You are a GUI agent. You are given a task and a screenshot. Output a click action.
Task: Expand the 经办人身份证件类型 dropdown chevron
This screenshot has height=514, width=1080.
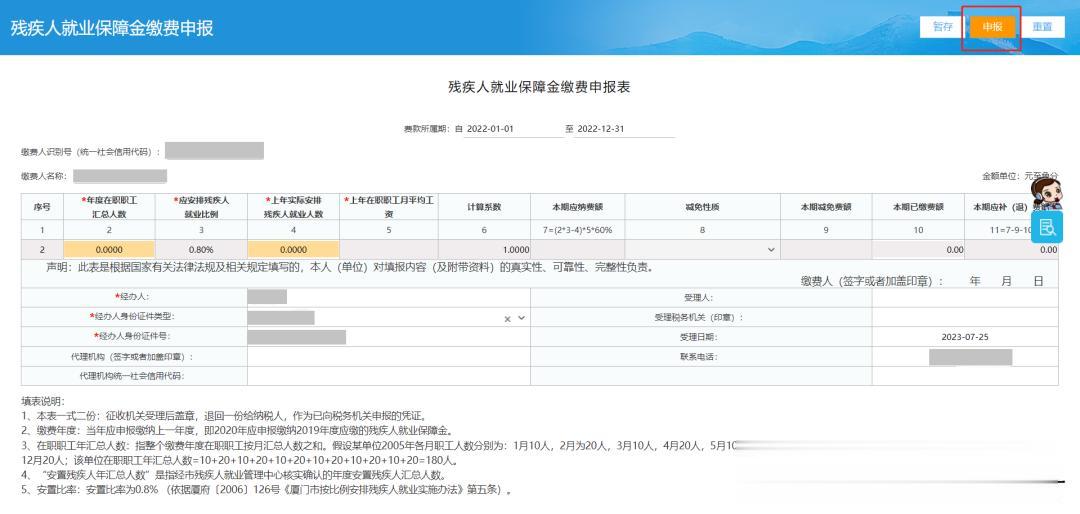[521, 318]
